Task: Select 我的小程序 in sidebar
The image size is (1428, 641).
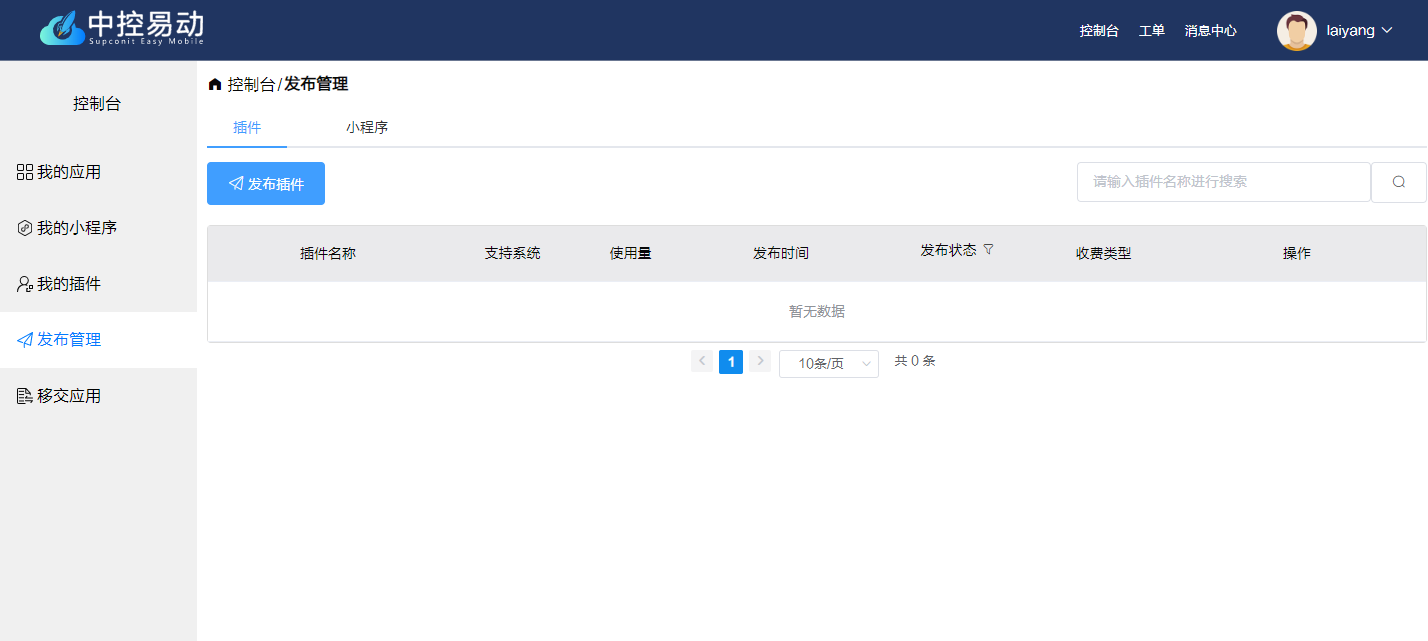Action: pos(98,228)
